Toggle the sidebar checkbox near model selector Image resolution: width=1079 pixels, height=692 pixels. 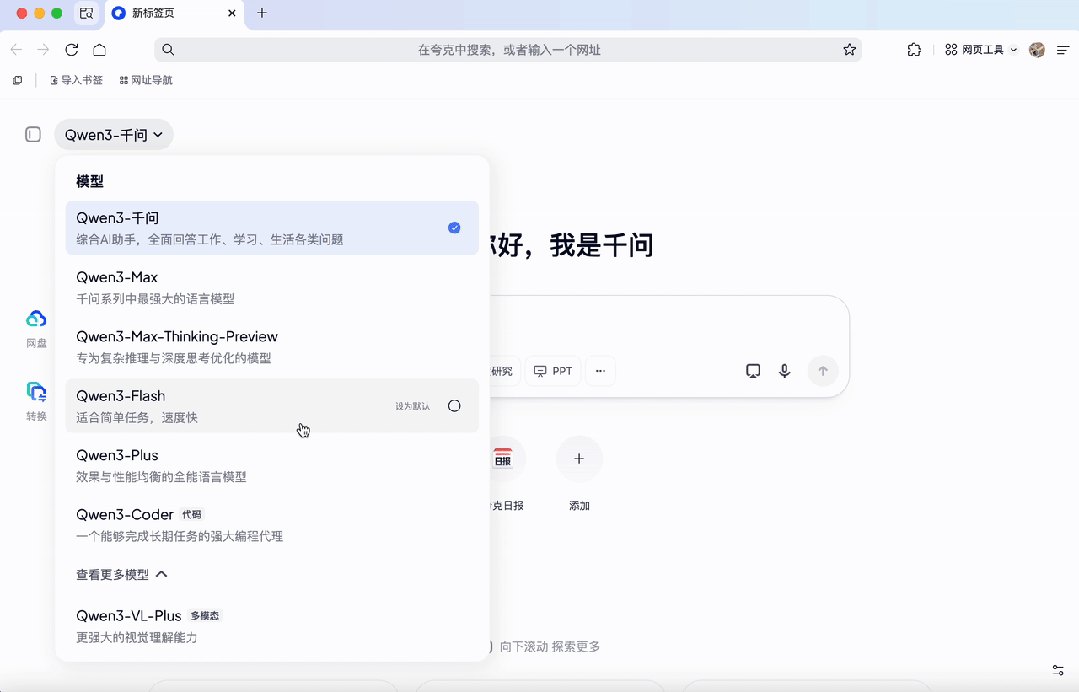[32, 133]
